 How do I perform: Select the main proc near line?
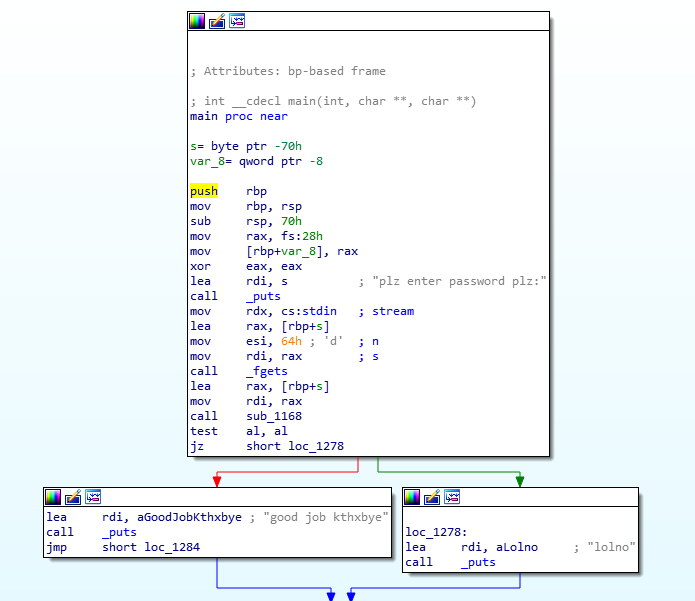(239, 116)
